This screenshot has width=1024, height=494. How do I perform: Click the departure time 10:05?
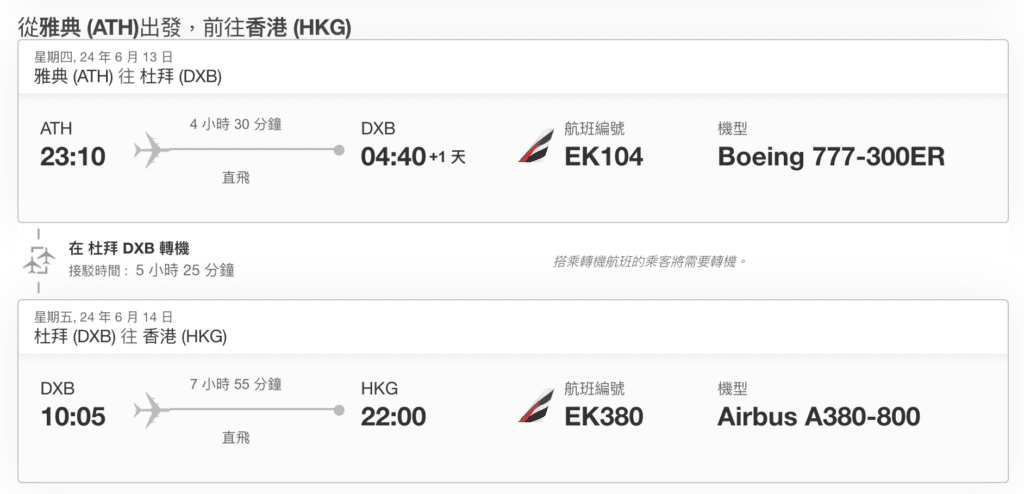(x=72, y=417)
